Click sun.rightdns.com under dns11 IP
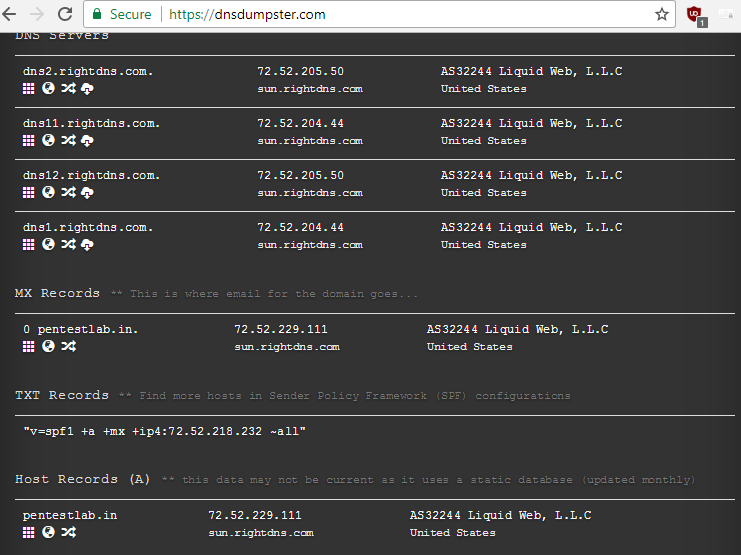This screenshot has height=555, width=741. click(x=310, y=141)
